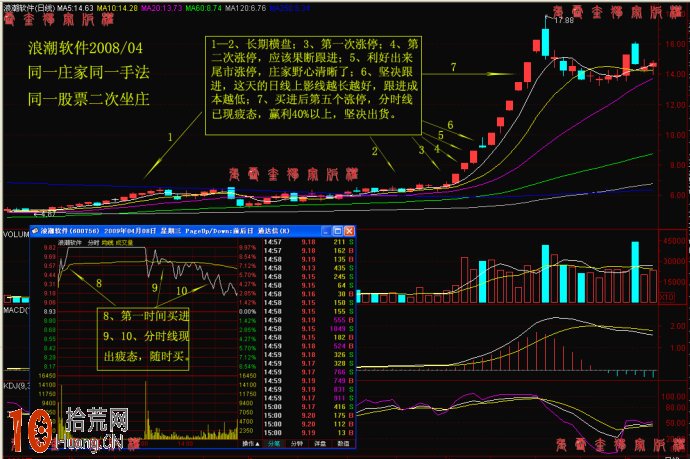Click the 2.00 MACD axis label
Image resolution: width=690 pixels, height=459 pixels.
[678, 326]
